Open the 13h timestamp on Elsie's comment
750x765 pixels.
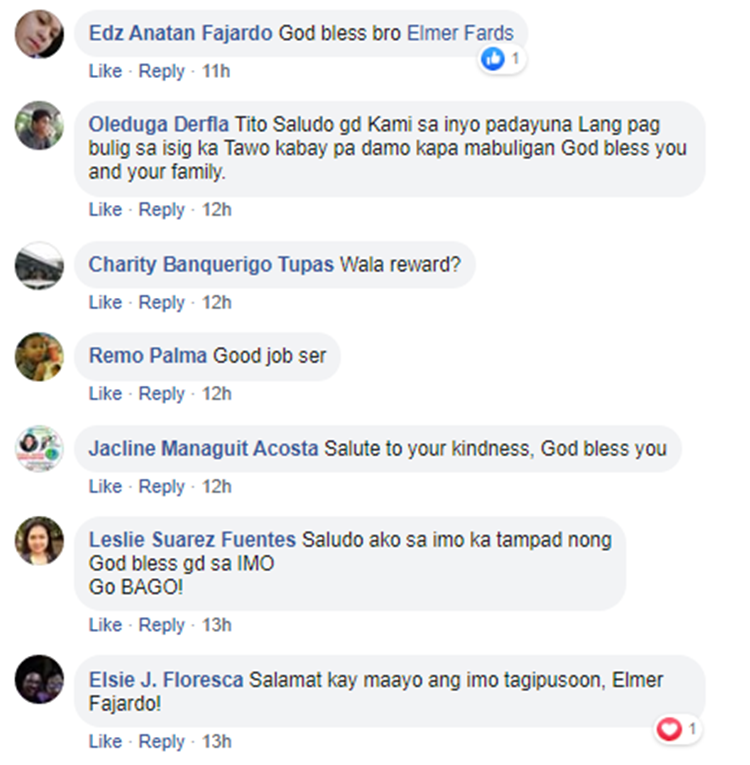(x=217, y=742)
